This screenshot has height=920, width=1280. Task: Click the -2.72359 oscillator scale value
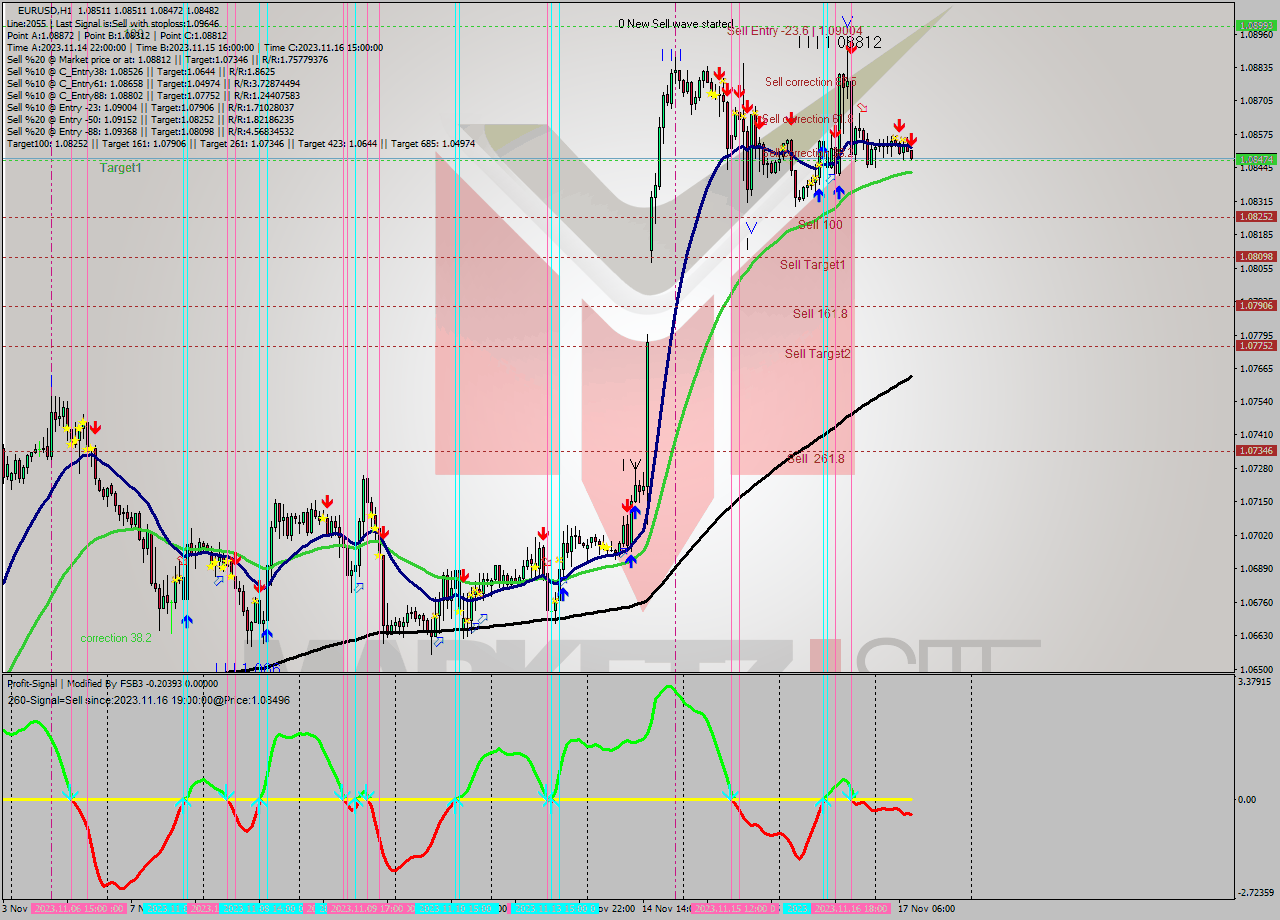pos(1256,892)
